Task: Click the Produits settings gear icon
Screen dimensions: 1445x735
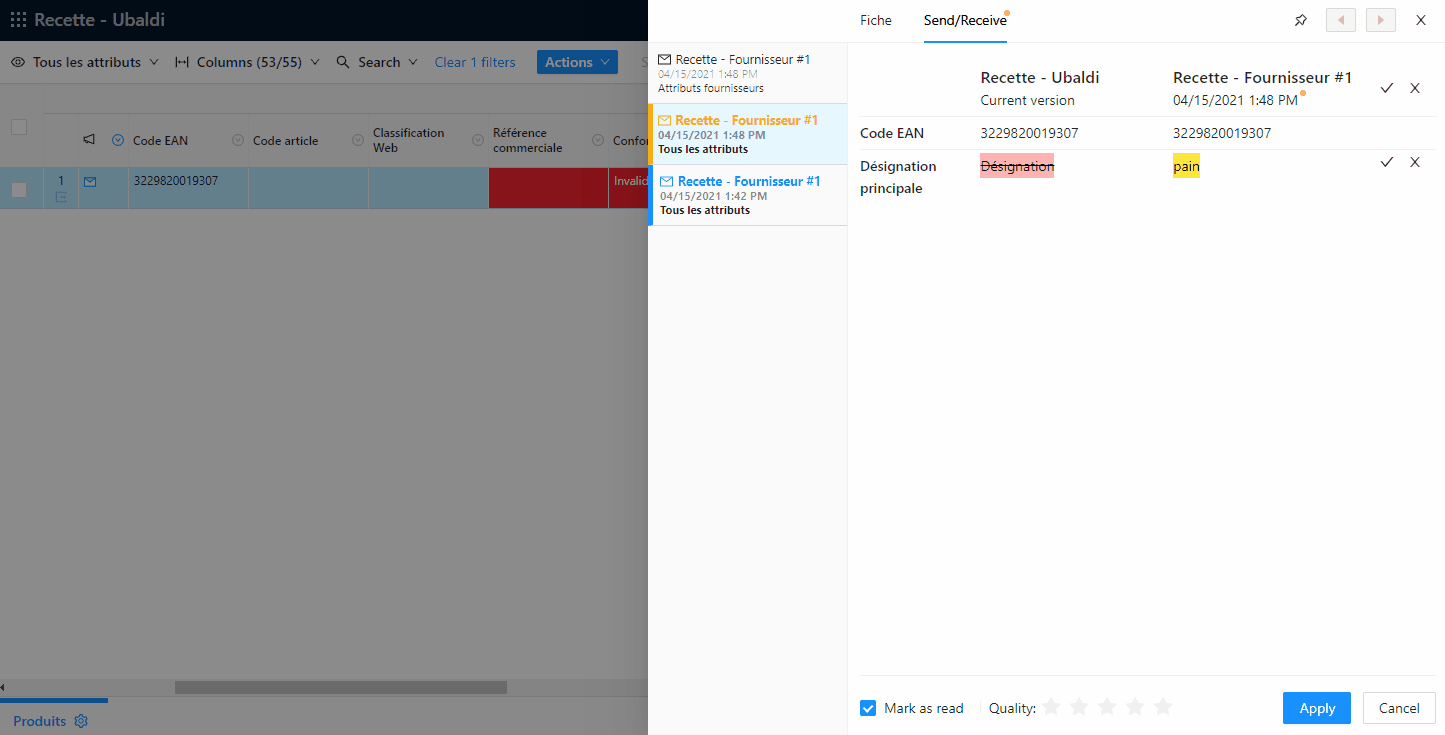Action: [82, 721]
